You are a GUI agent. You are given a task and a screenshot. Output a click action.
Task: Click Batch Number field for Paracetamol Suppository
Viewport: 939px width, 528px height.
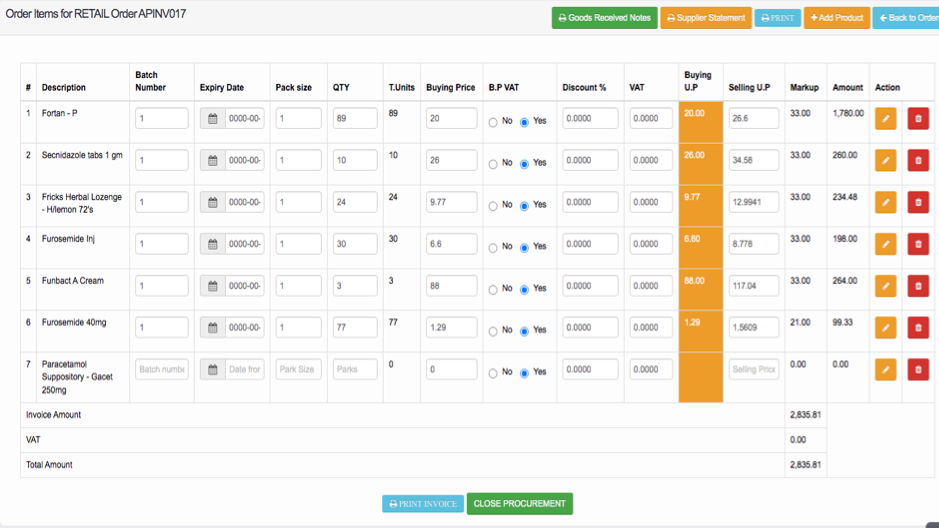[162, 369]
